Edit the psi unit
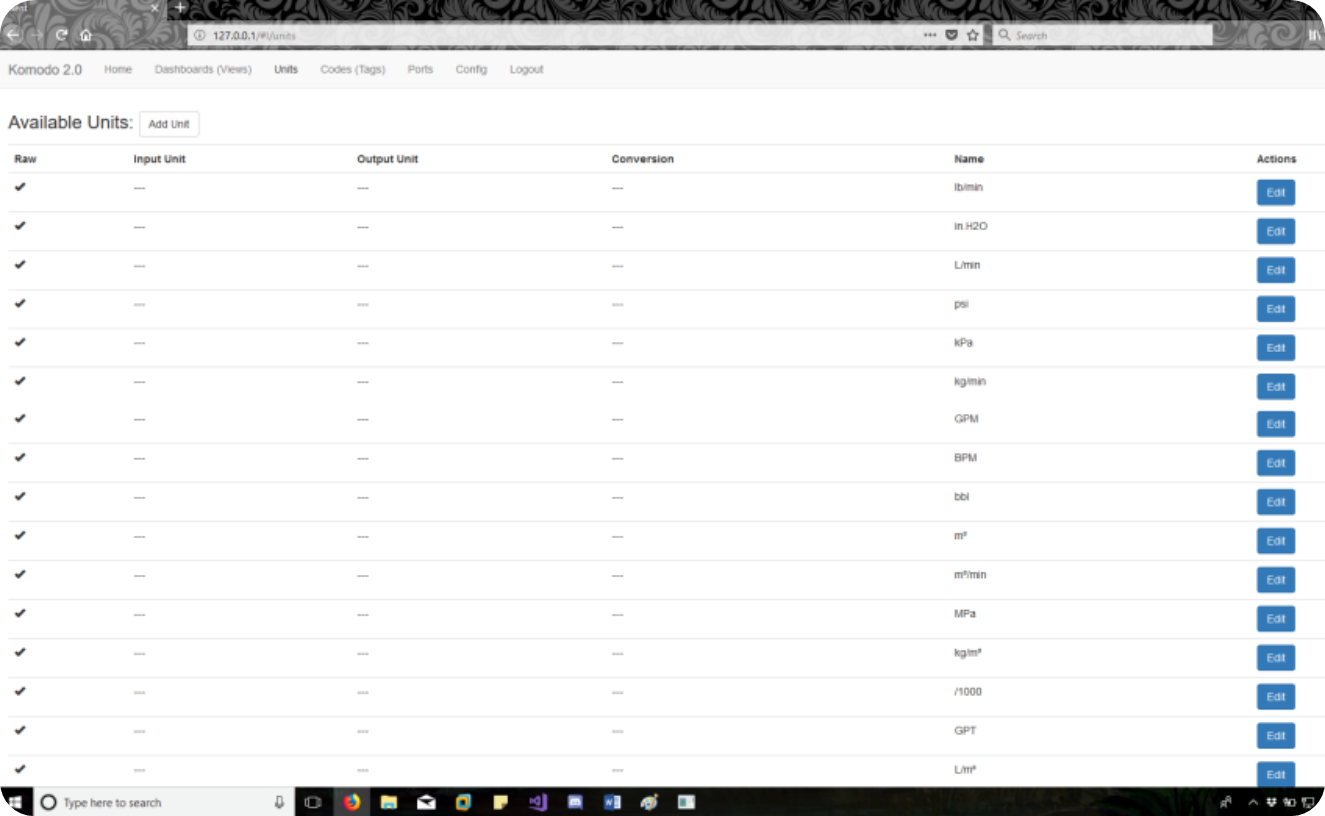 1275,309
